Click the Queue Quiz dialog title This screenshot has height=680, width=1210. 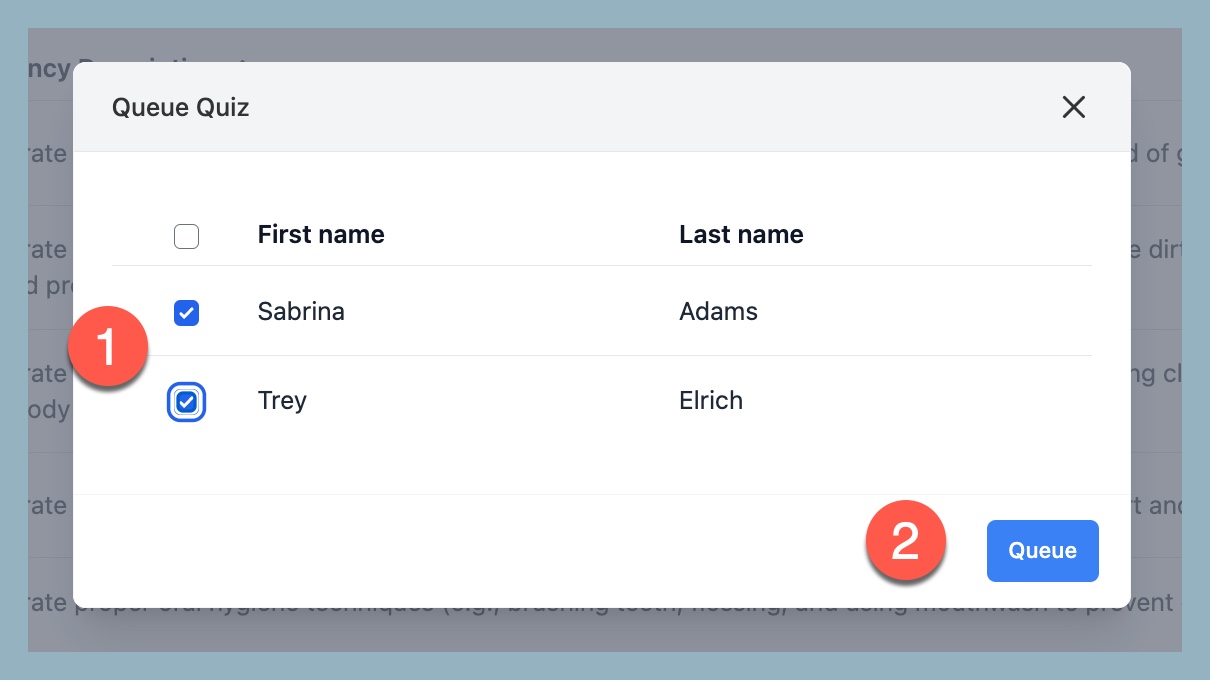tap(180, 107)
